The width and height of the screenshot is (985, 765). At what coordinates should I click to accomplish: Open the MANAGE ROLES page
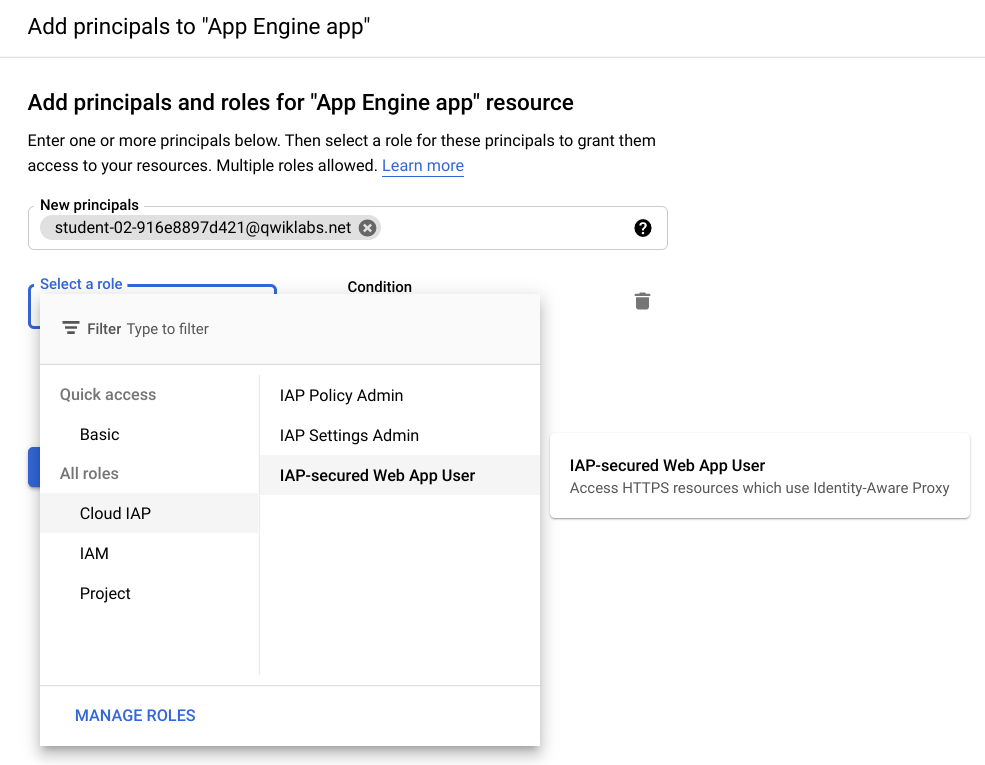click(x=134, y=715)
